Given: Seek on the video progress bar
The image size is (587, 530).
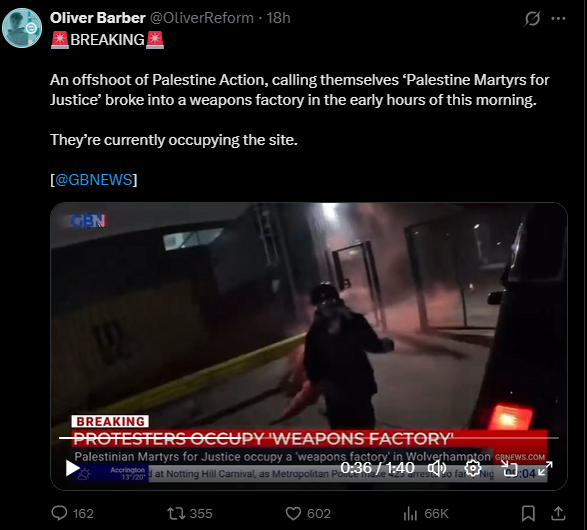Looking at the screenshot, I should pyautogui.click(x=308, y=438).
